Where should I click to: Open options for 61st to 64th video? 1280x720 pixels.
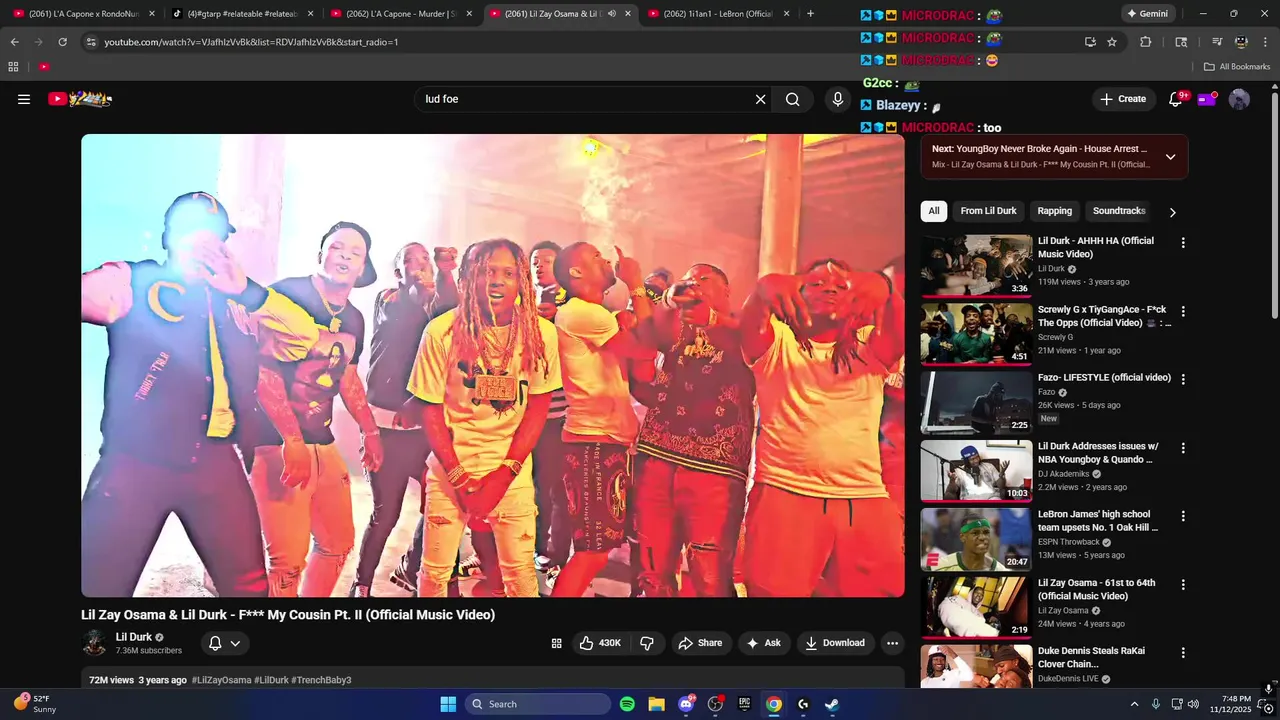tap(1183, 584)
